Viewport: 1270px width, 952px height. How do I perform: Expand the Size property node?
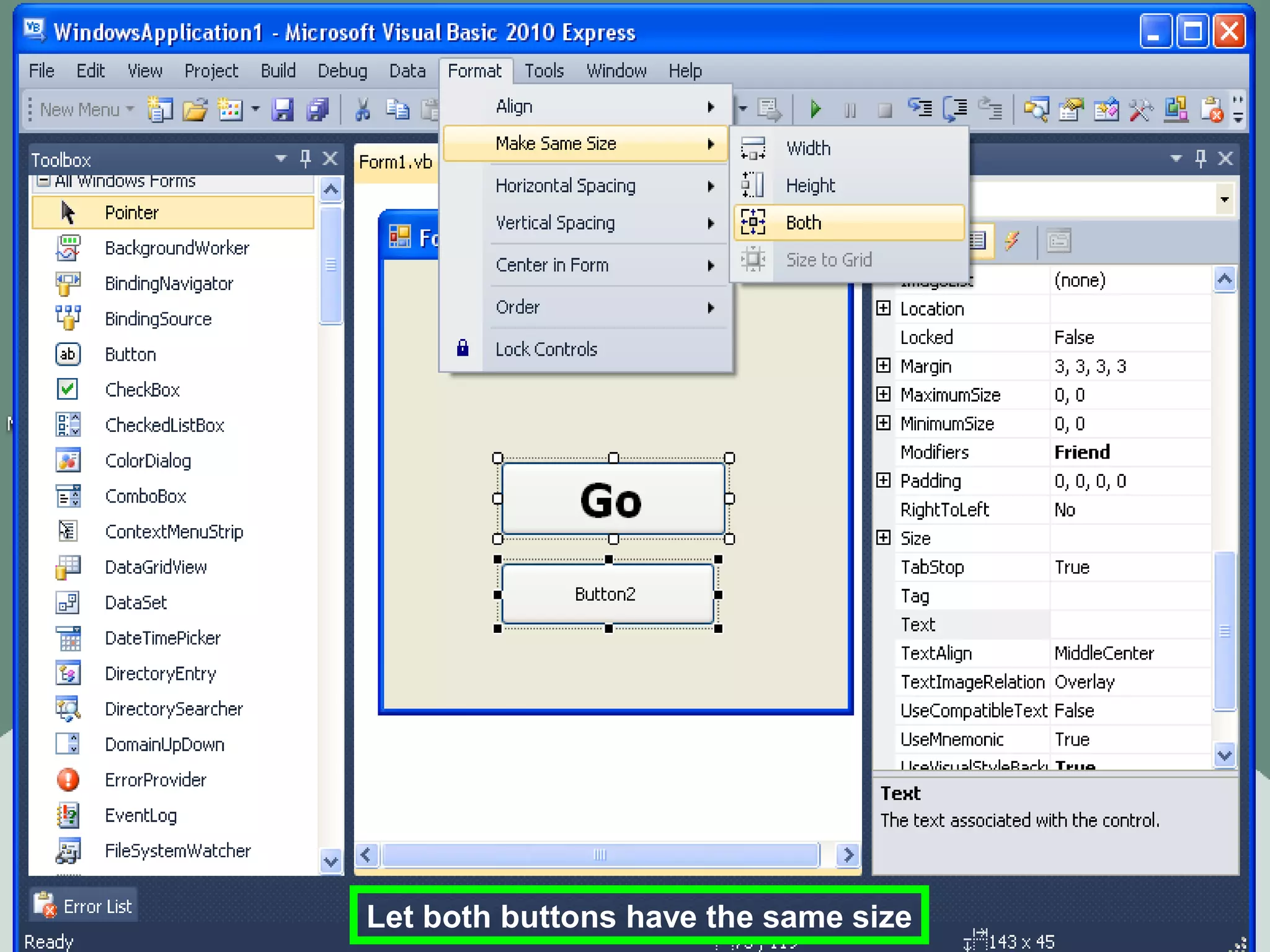[x=884, y=538]
